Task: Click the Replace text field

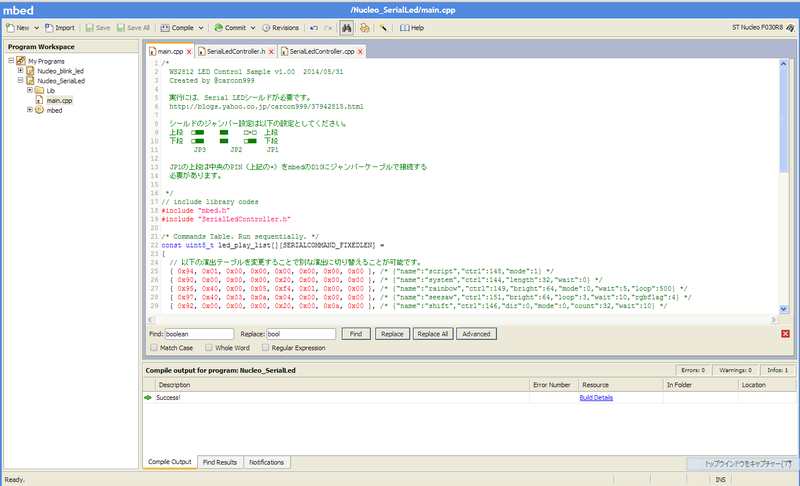Action: click(x=301, y=334)
